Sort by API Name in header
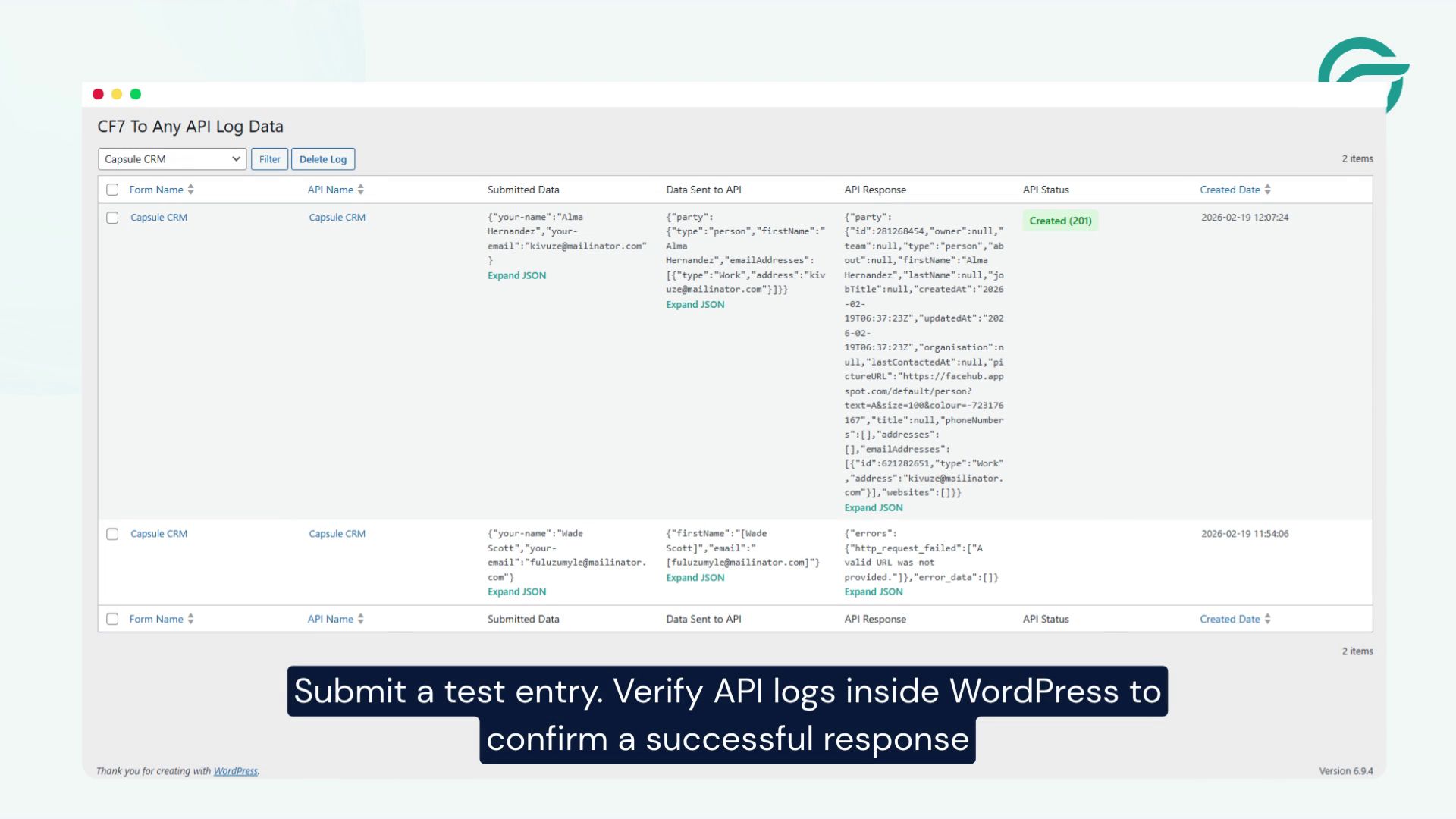This screenshot has width=1456, height=819. coord(331,190)
